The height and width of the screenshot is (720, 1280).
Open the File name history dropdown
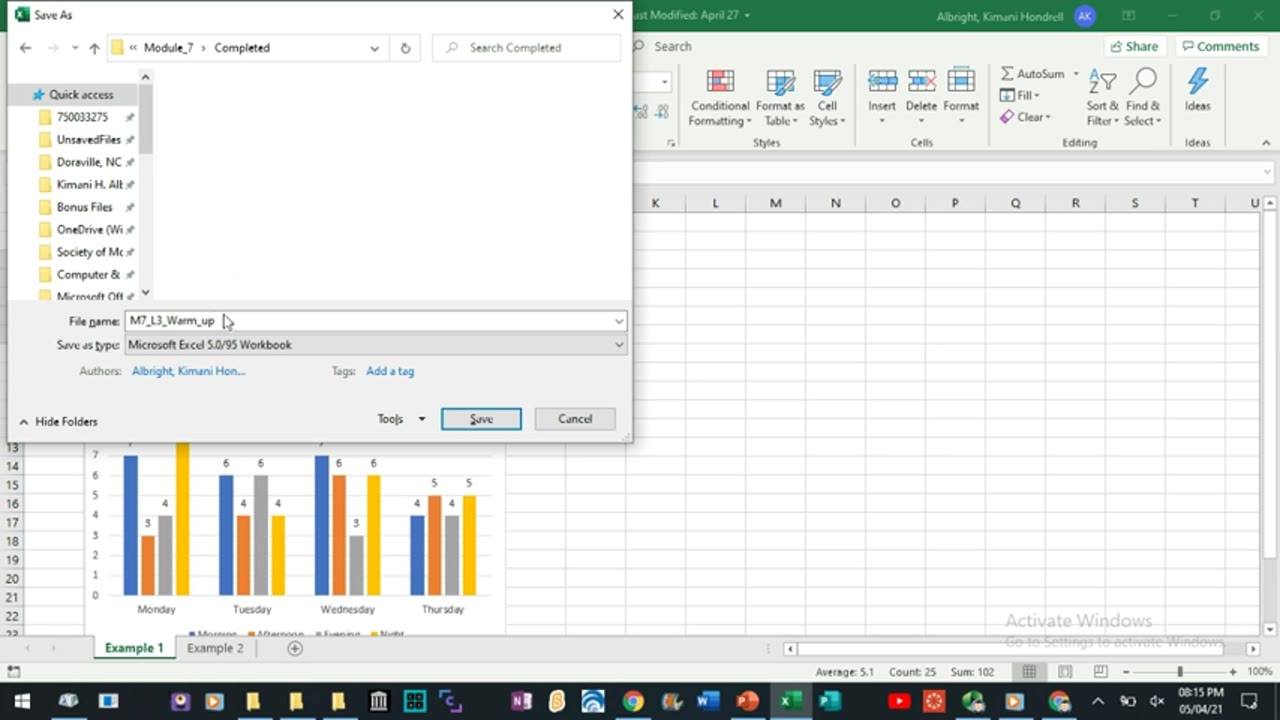pyautogui.click(x=619, y=321)
